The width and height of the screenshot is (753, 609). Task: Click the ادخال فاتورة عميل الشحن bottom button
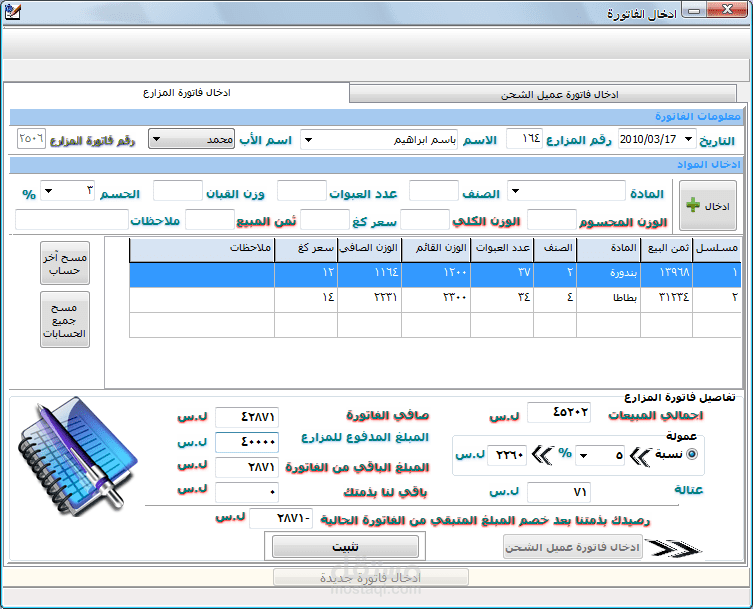573,547
